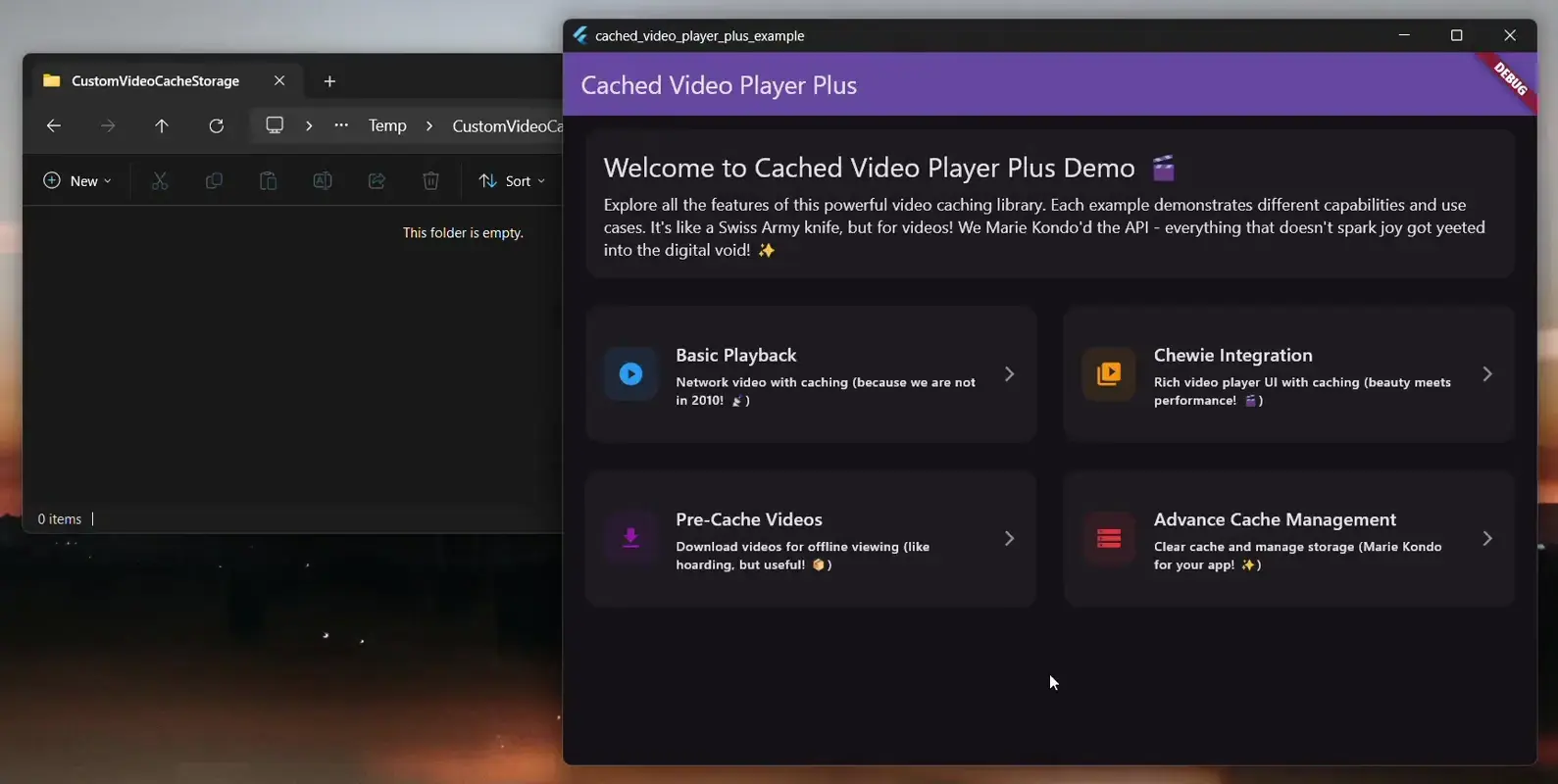Click the 'Download videos for offline viewing' description
The height and width of the screenshot is (784, 1558).
pos(803,556)
